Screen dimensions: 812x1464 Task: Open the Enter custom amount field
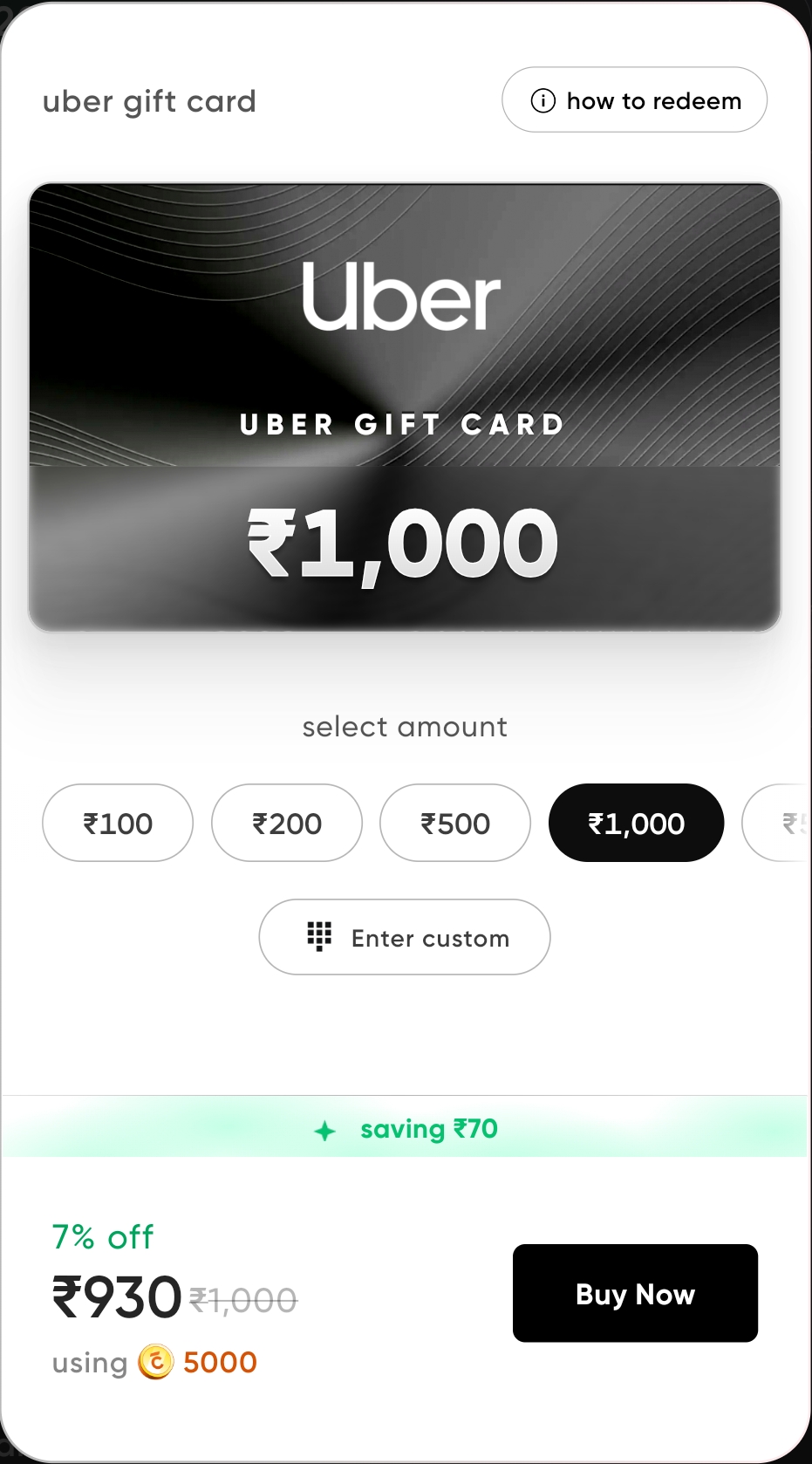(405, 937)
